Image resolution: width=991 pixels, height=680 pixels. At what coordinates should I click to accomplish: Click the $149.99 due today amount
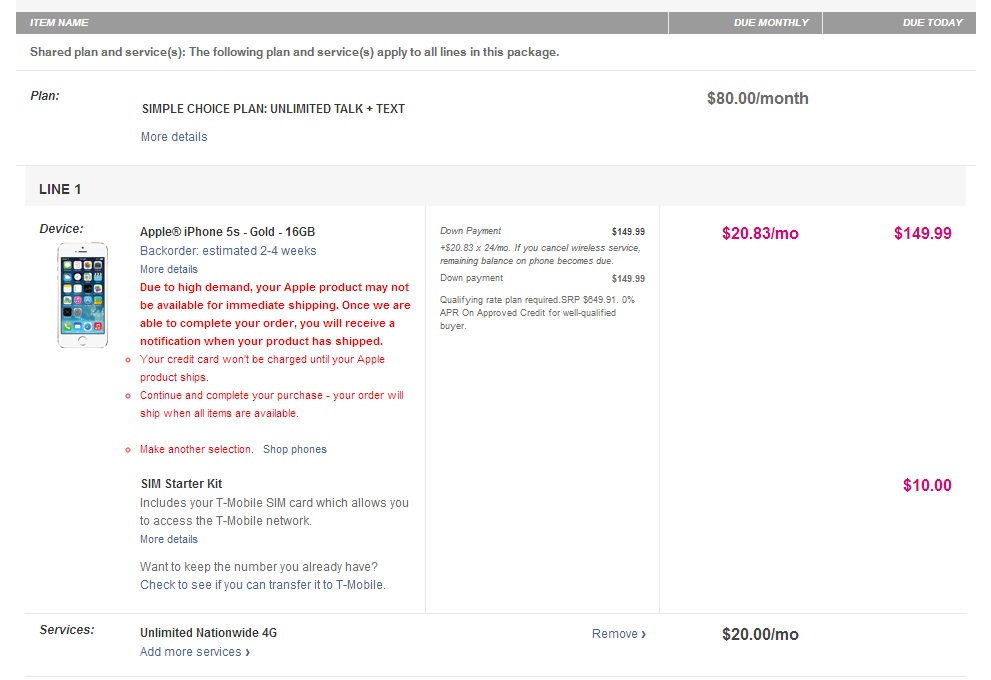(x=923, y=233)
